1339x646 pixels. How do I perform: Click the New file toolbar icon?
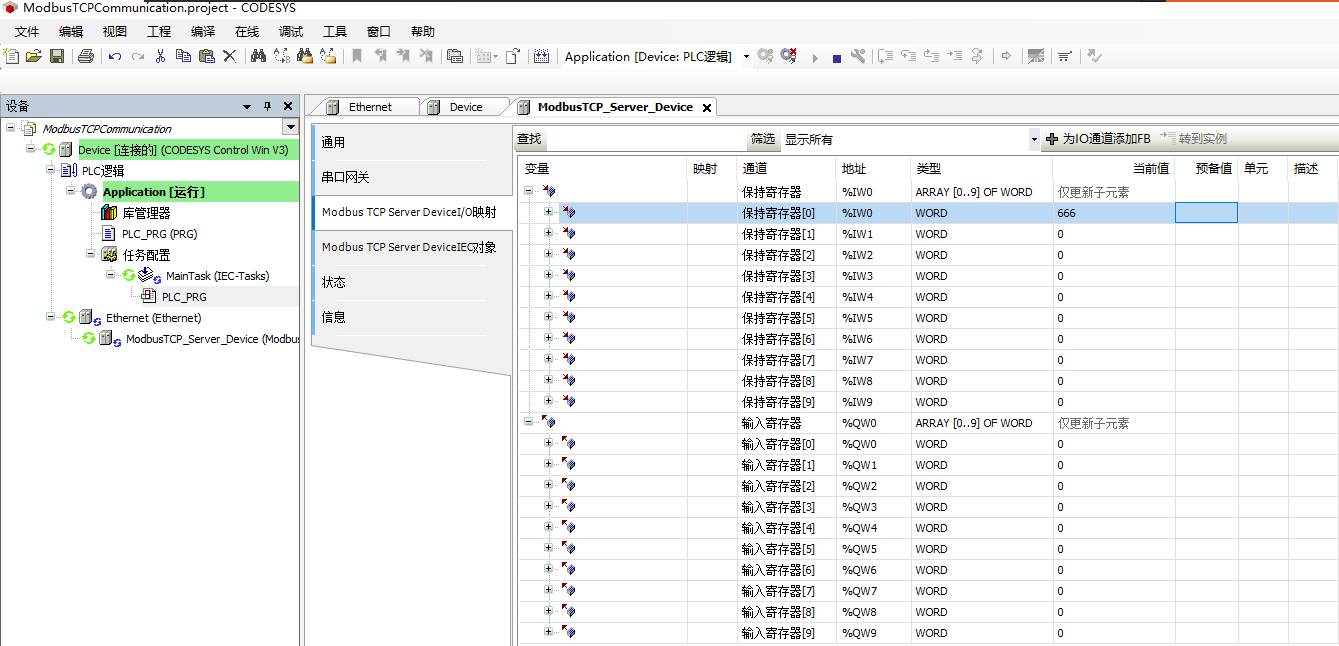(12, 56)
